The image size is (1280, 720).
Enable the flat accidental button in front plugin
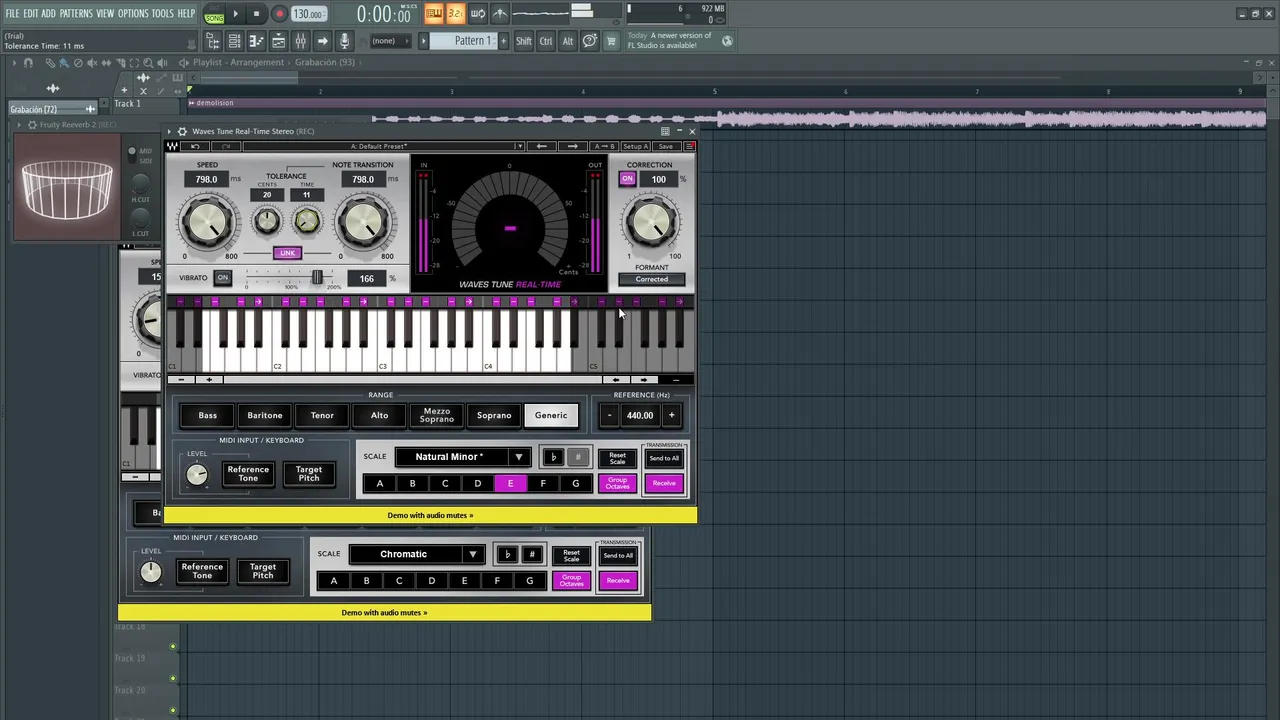coord(554,457)
